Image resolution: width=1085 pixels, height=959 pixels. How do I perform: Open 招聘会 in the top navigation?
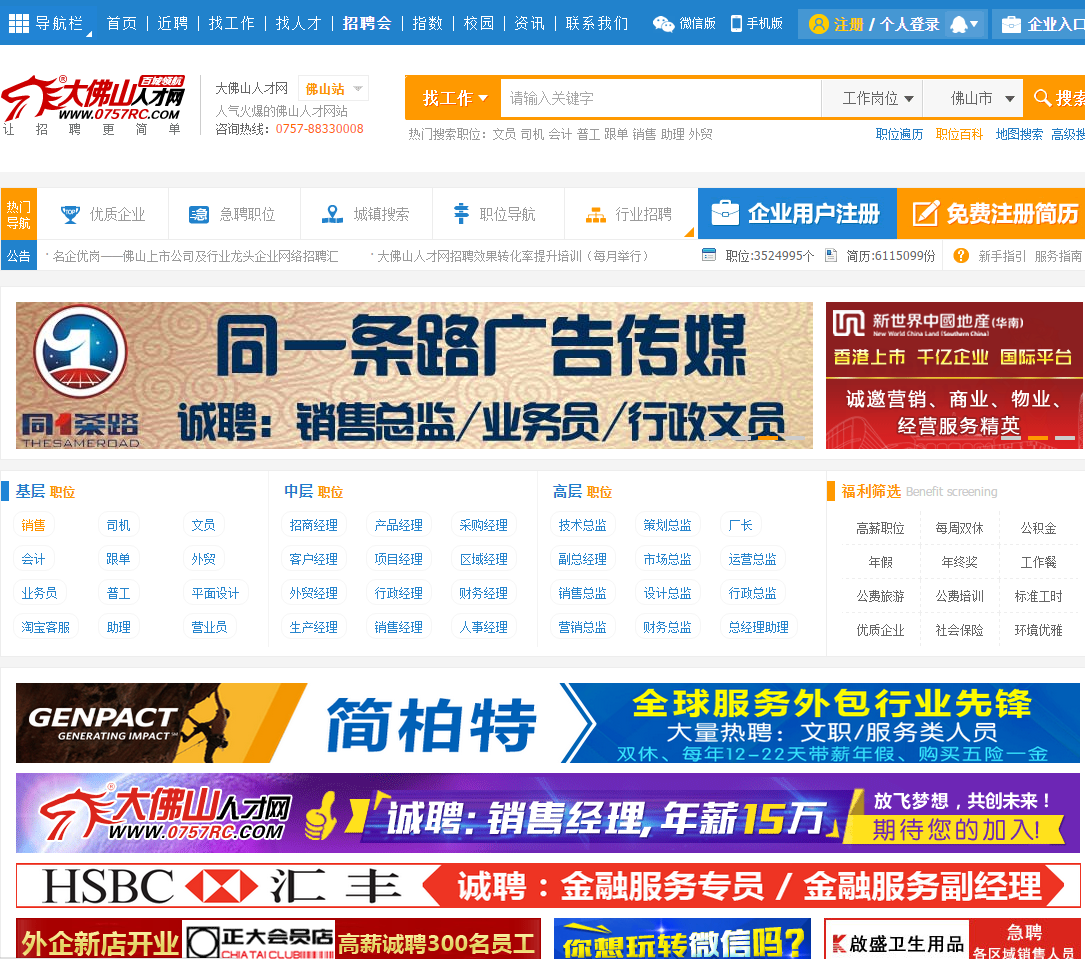tap(367, 24)
